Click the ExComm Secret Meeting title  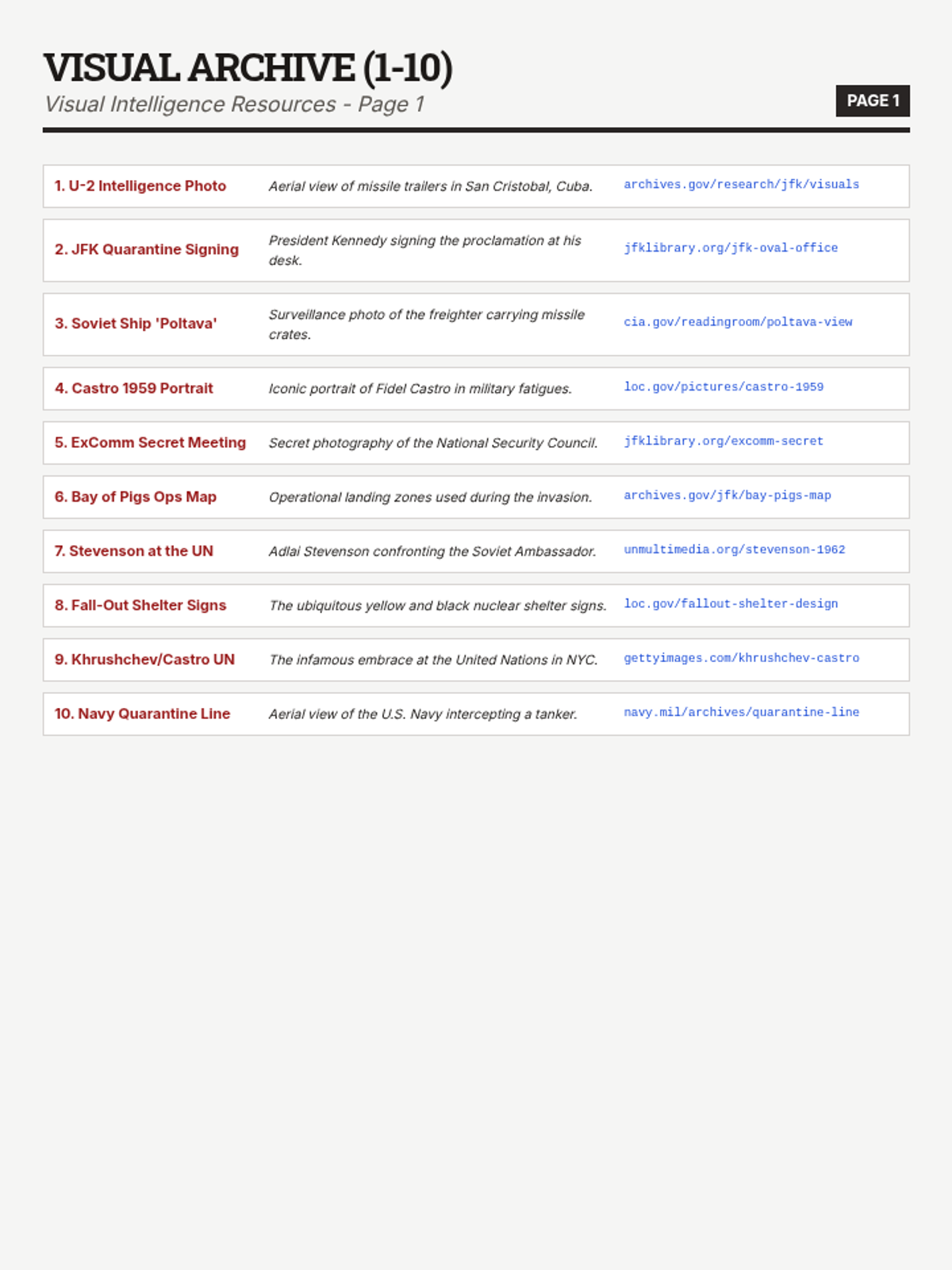pos(150,443)
